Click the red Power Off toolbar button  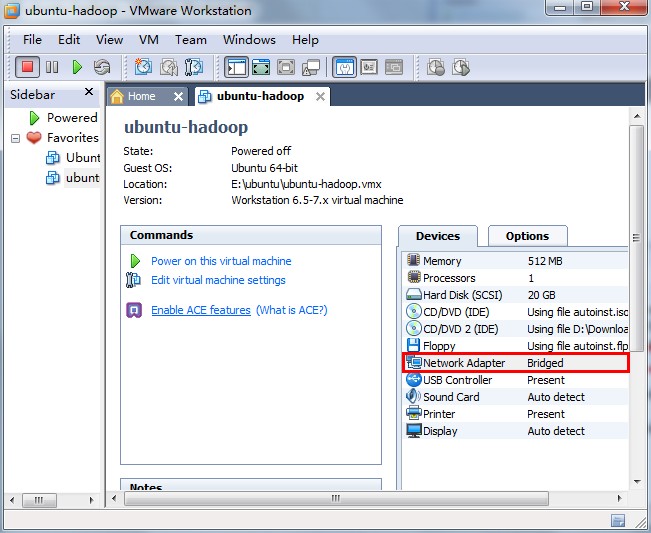pyautogui.click(x=27, y=67)
